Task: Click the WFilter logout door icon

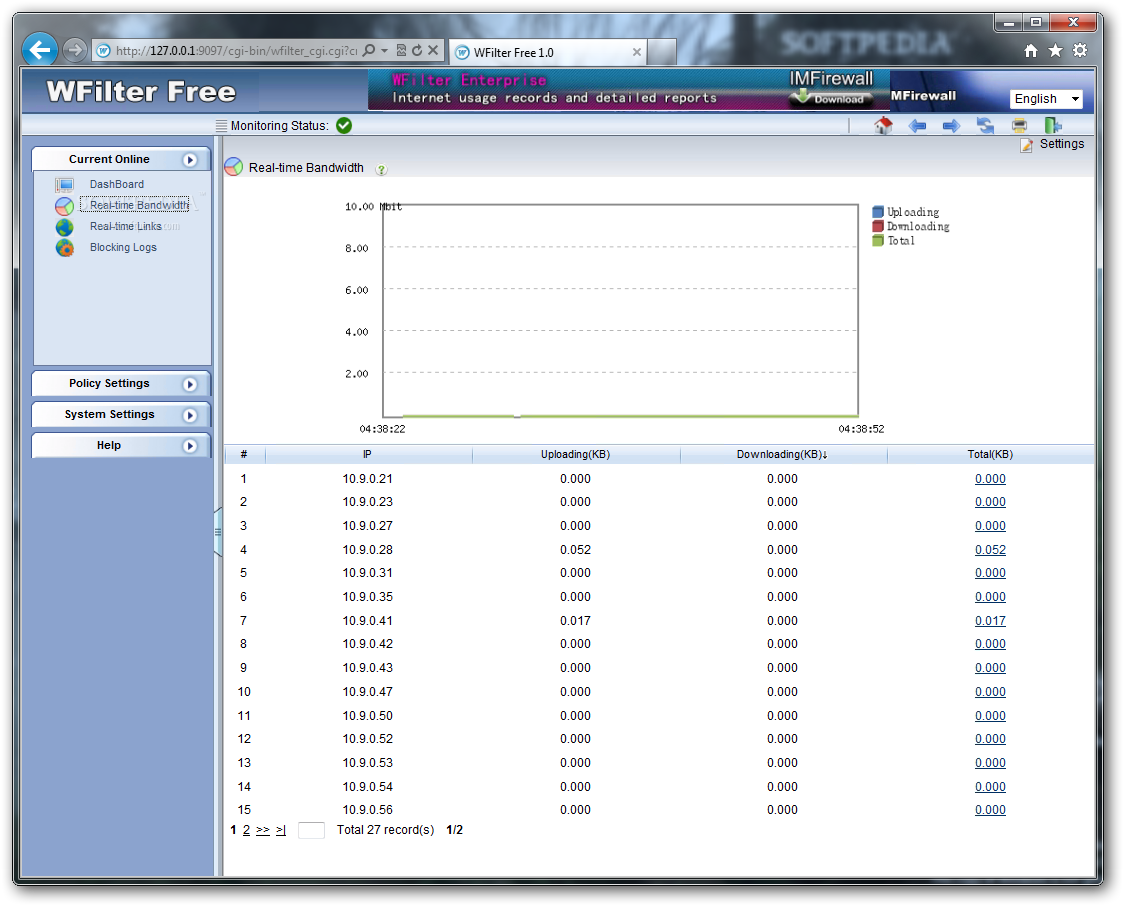Action: point(1052,126)
